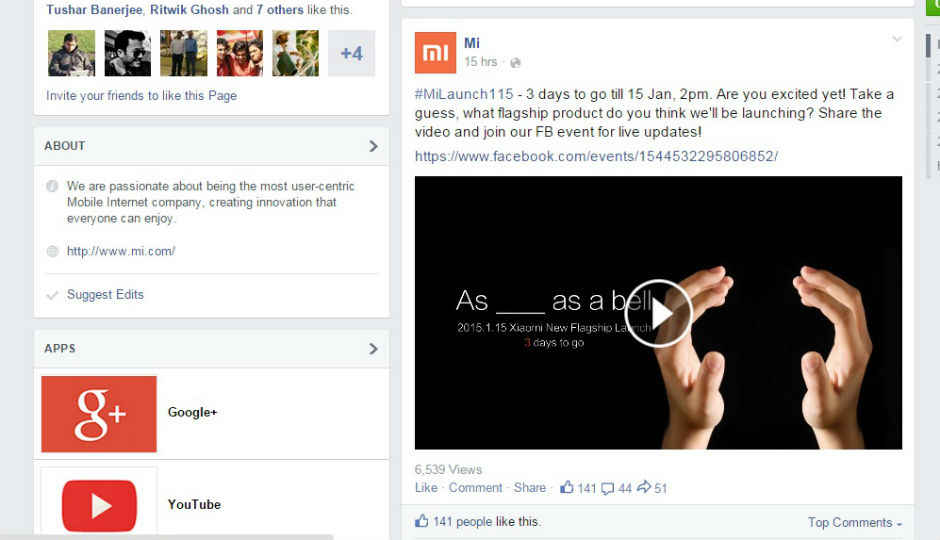Click the fifth friend photo with plants
The height and width of the screenshot is (540, 940).
point(296,53)
